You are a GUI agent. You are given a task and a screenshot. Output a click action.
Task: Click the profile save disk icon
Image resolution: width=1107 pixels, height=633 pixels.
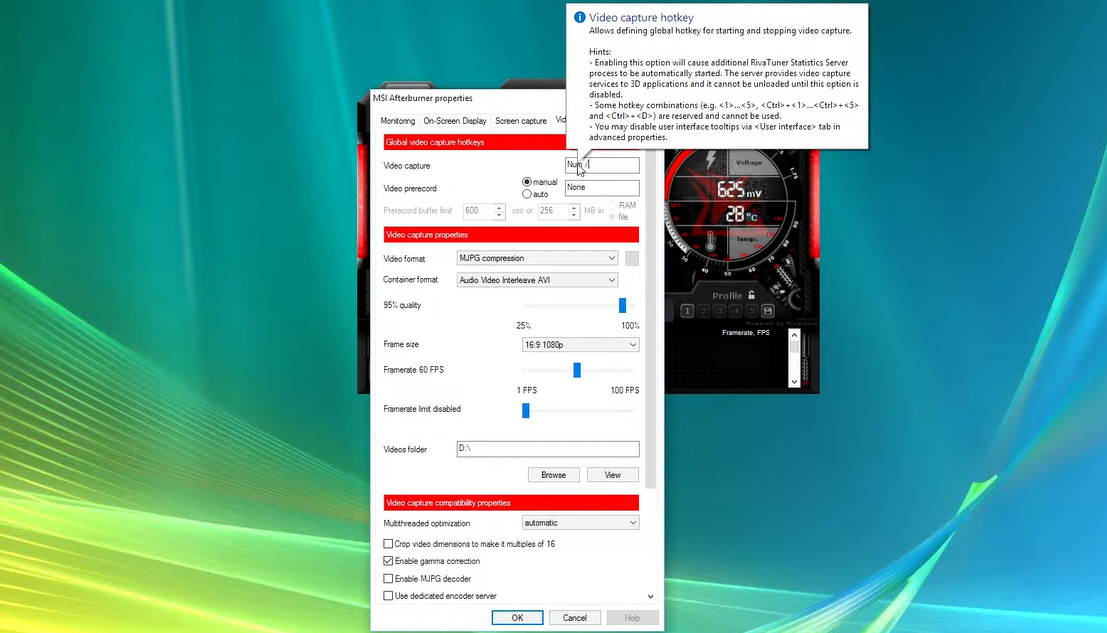click(x=768, y=311)
